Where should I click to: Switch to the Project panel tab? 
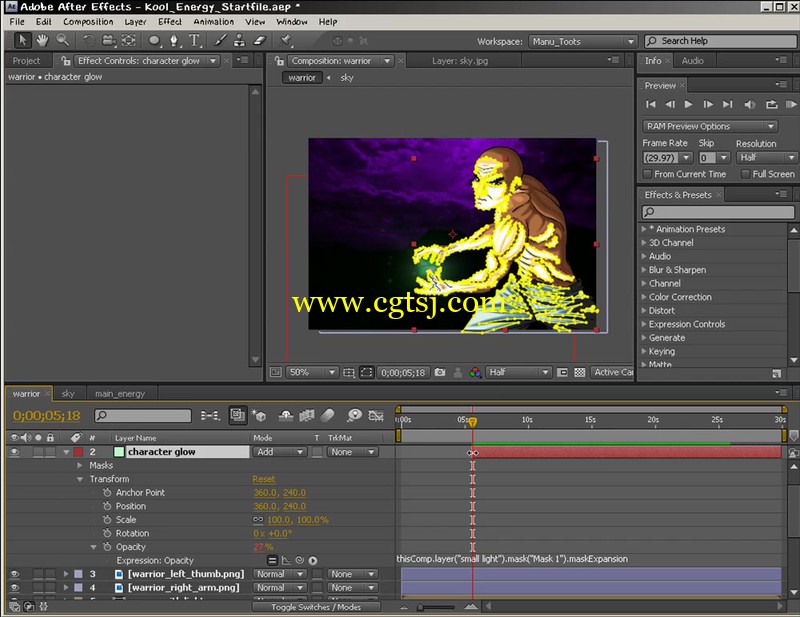click(26, 61)
